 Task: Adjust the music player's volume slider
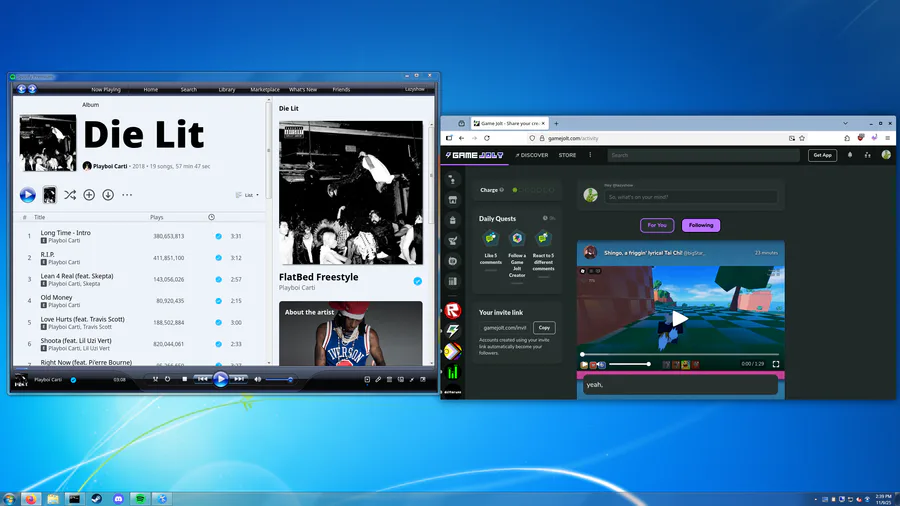click(280, 380)
